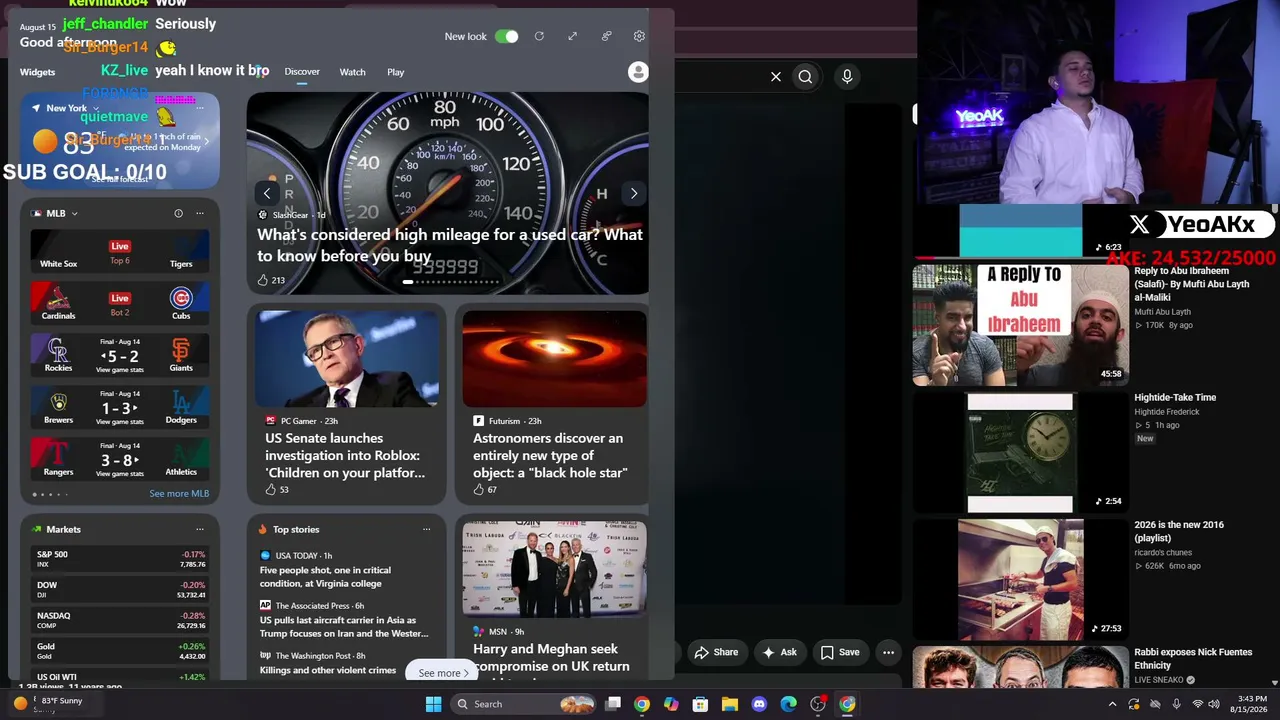
Task: Click the YouTube search magnifier button
Action: pyautogui.click(x=805, y=76)
